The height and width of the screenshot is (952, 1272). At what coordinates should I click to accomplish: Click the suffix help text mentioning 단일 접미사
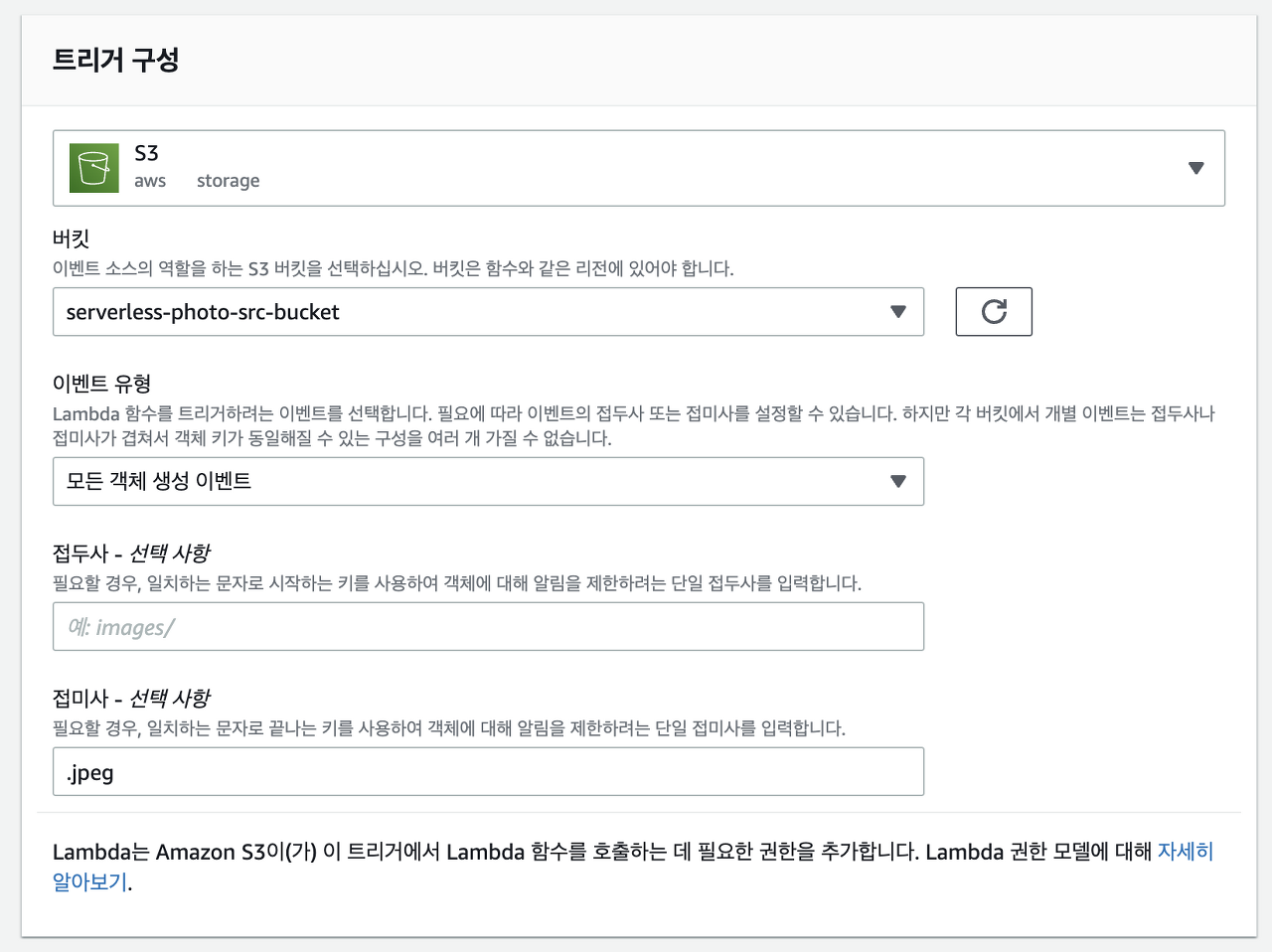449,727
